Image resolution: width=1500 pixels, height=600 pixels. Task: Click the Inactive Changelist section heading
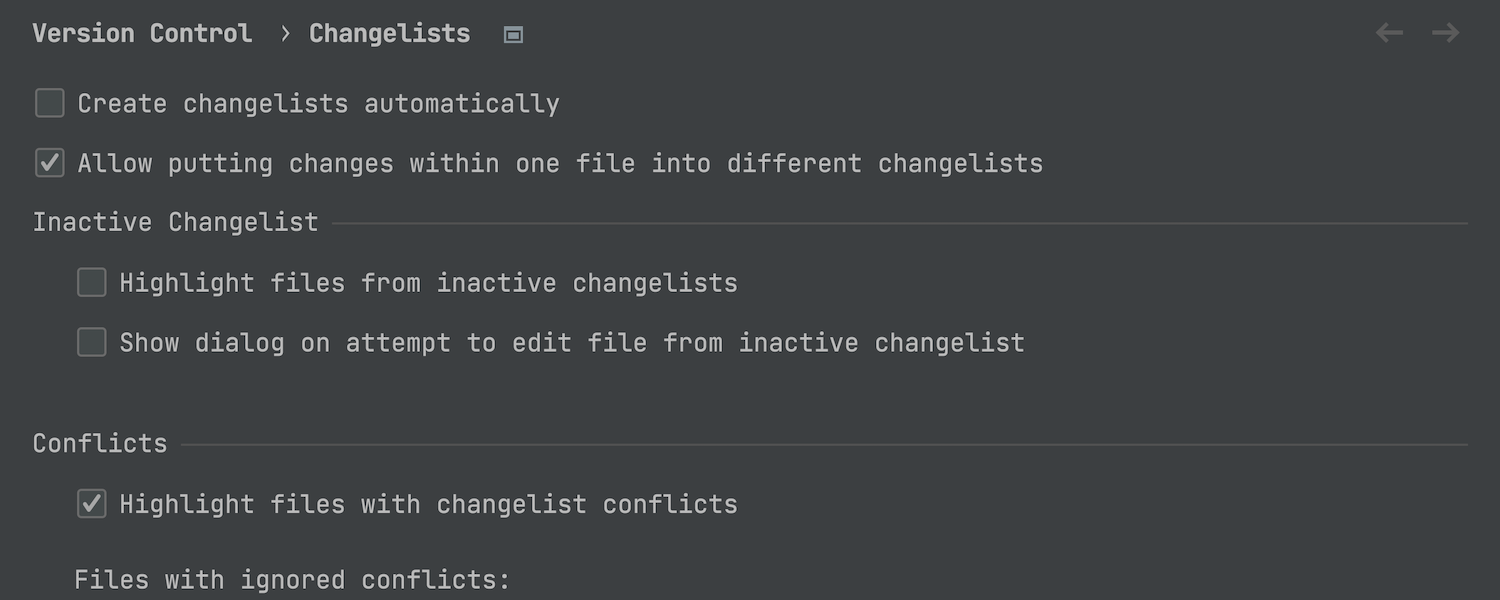click(175, 222)
